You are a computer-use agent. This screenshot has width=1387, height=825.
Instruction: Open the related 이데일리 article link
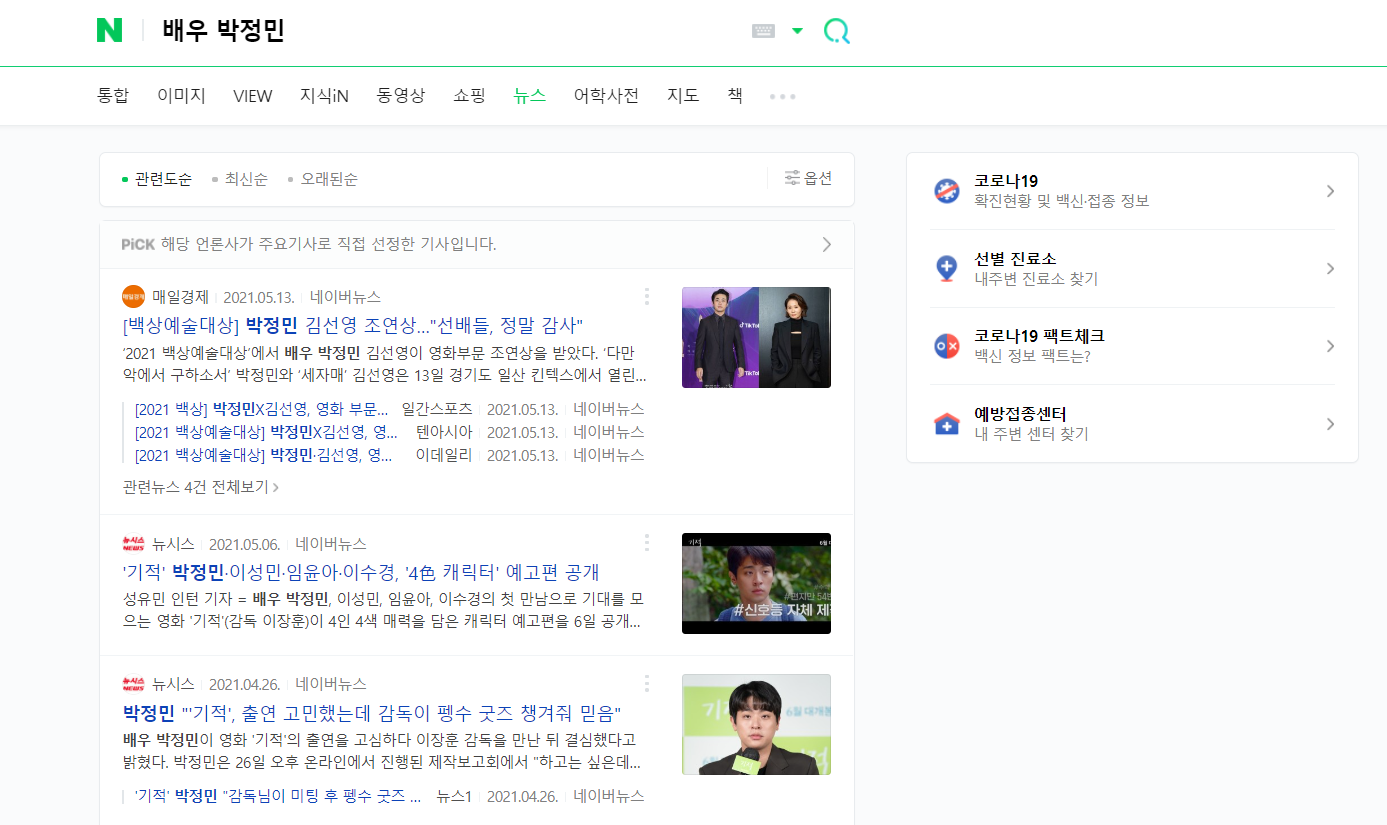264,455
